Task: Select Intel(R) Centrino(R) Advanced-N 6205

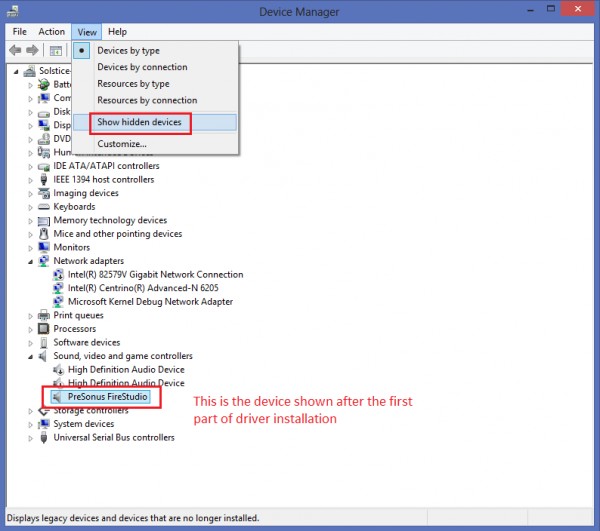Action: click(143, 288)
